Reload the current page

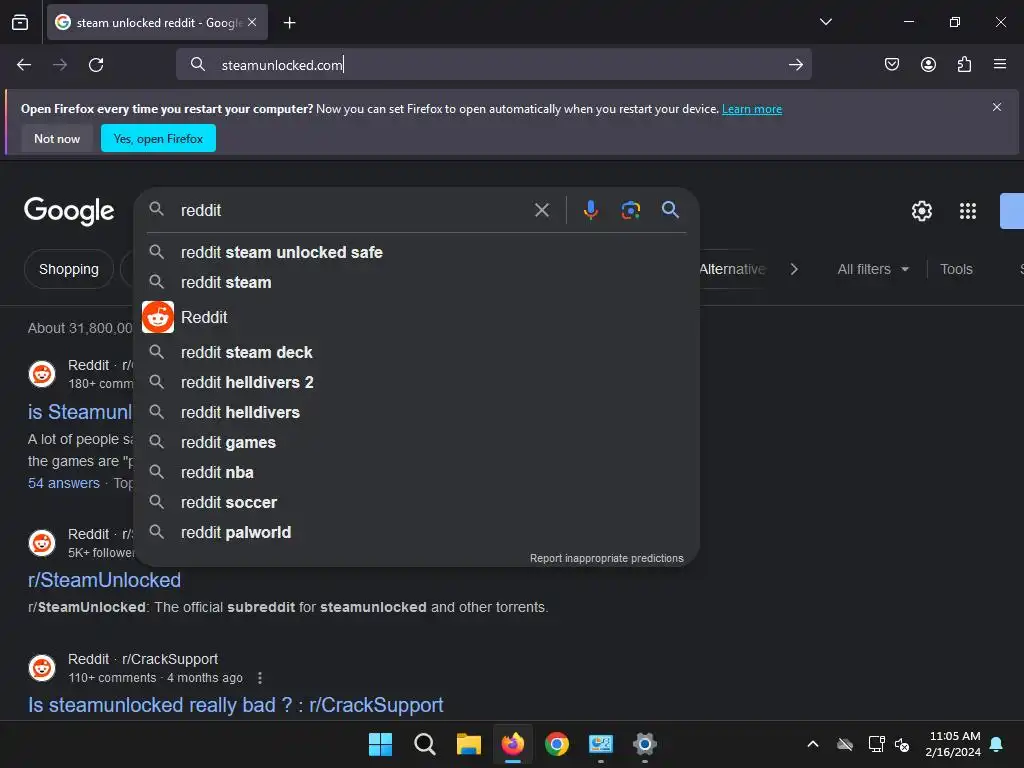[96, 65]
